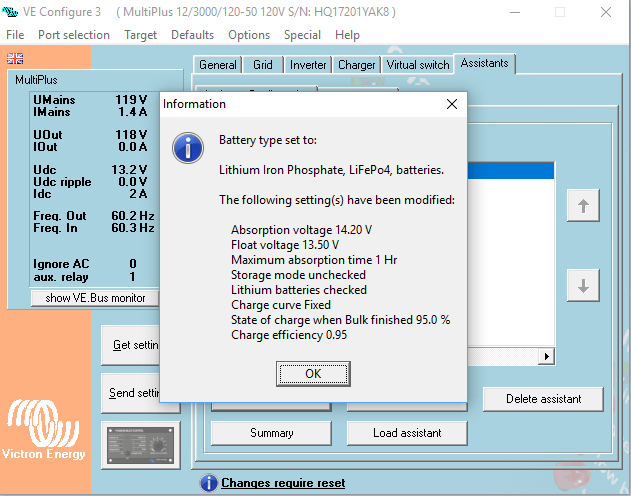The image size is (631, 496).
Task: Move assistant down with the down arrow
Action: [583, 286]
